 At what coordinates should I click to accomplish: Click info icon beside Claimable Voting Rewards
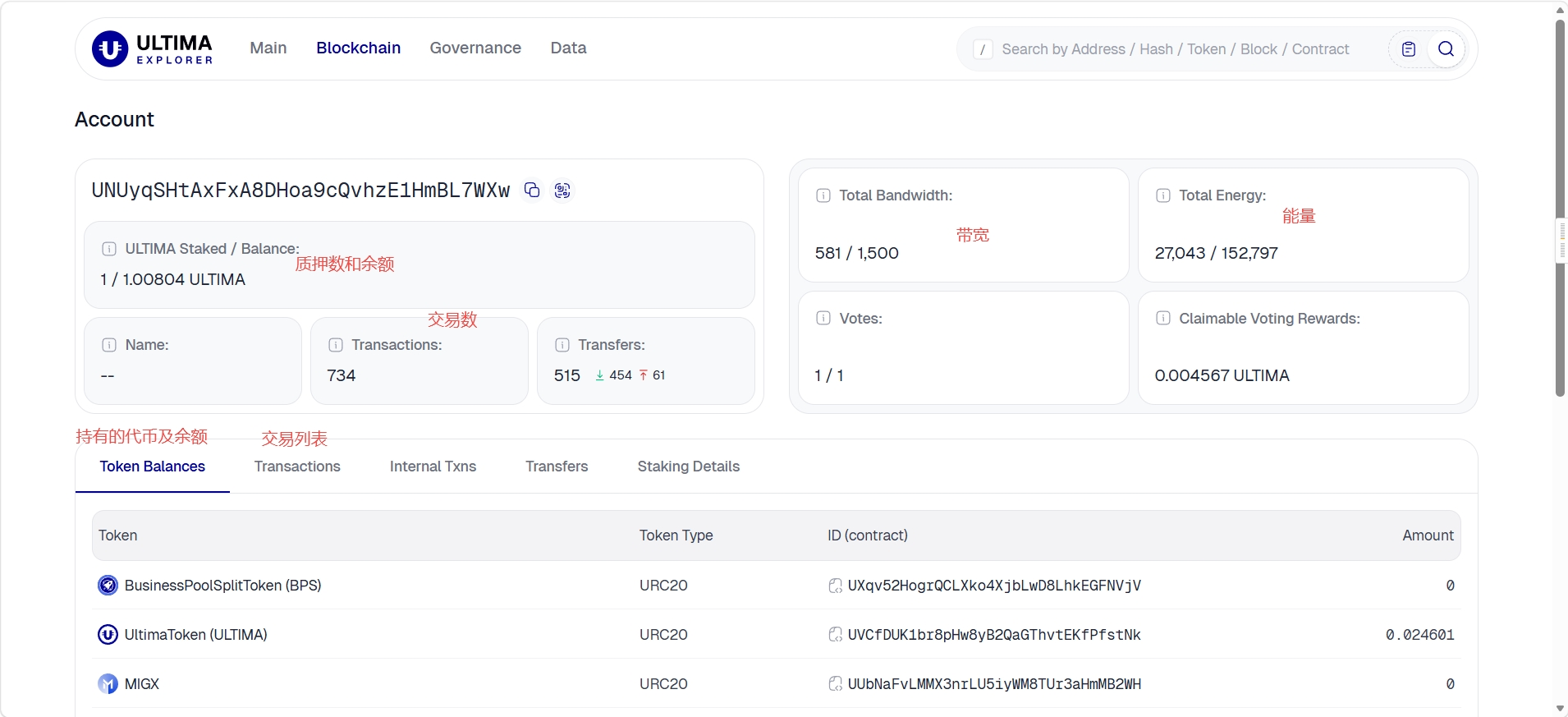[1163, 318]
